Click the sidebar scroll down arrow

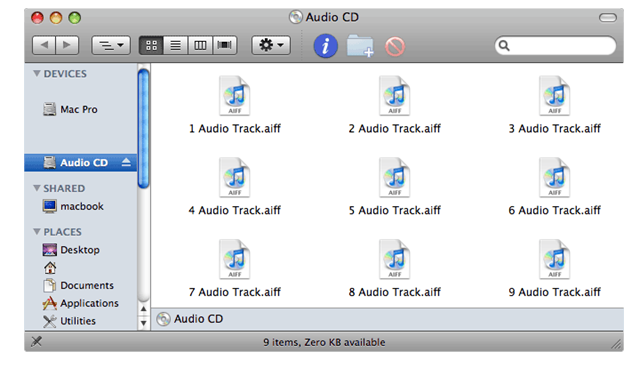[143, 323]
